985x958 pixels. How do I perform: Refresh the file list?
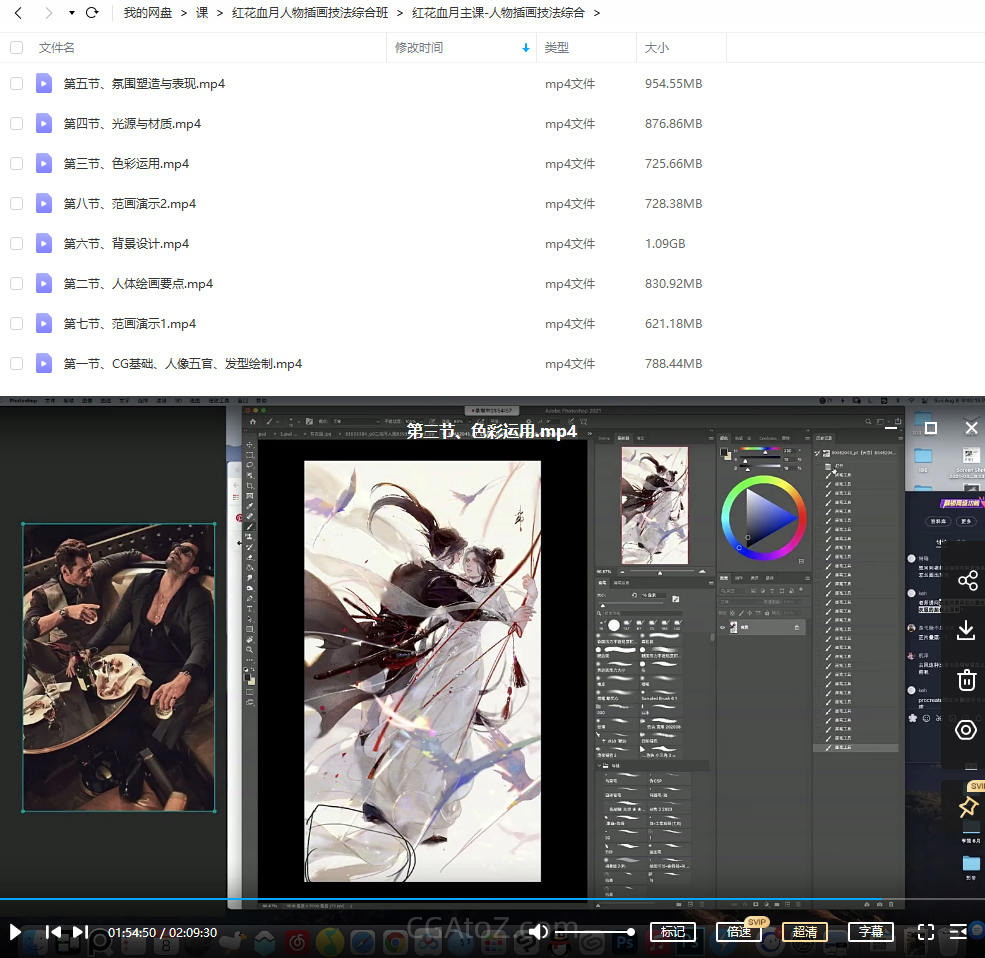coord(92,13)
